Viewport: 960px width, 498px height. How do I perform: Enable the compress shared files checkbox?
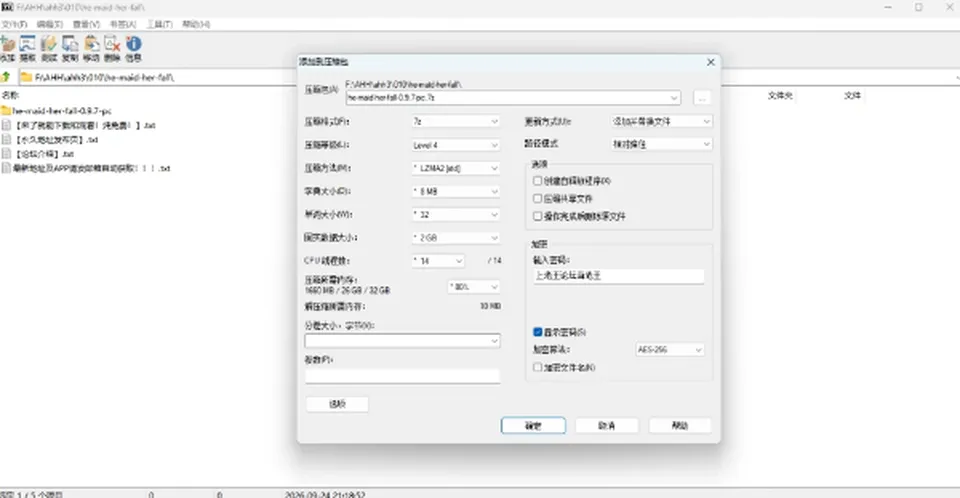[538, 198]
